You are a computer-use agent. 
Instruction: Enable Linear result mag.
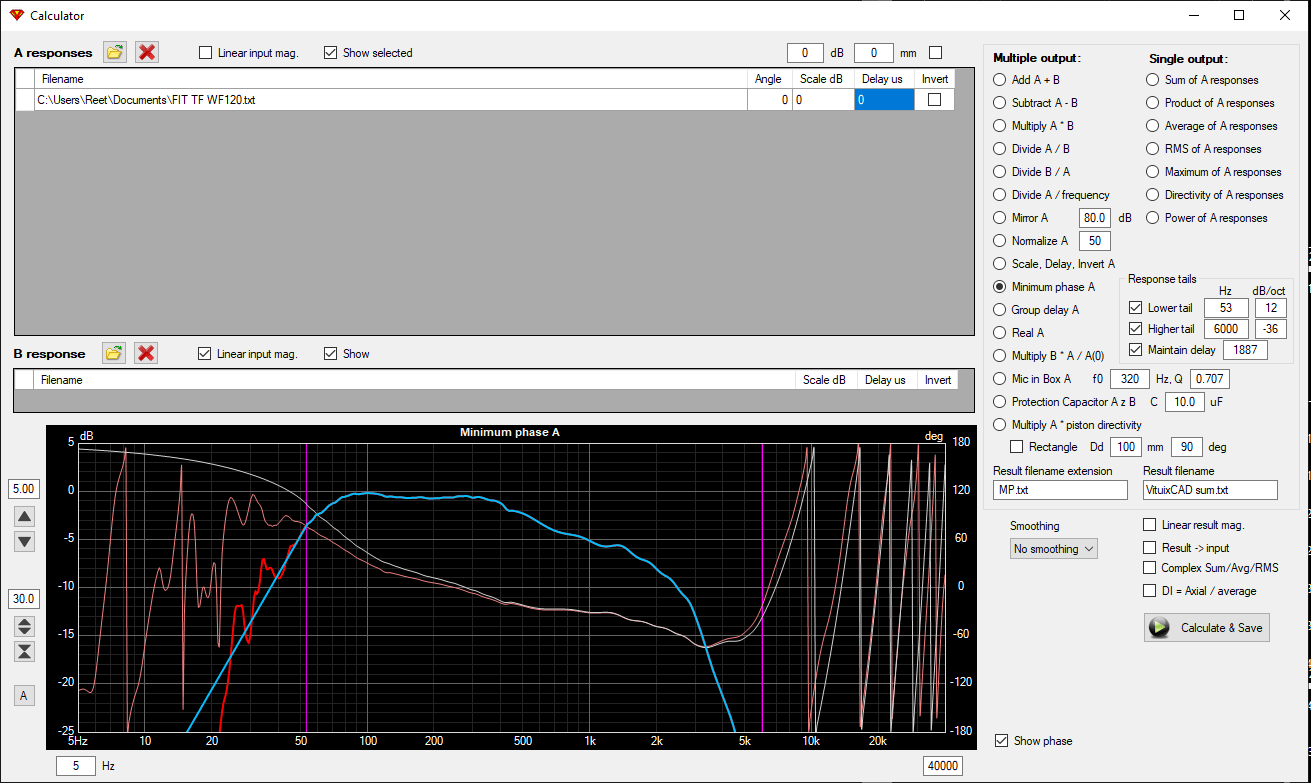pyautogui.click(x=1150, y=525)
